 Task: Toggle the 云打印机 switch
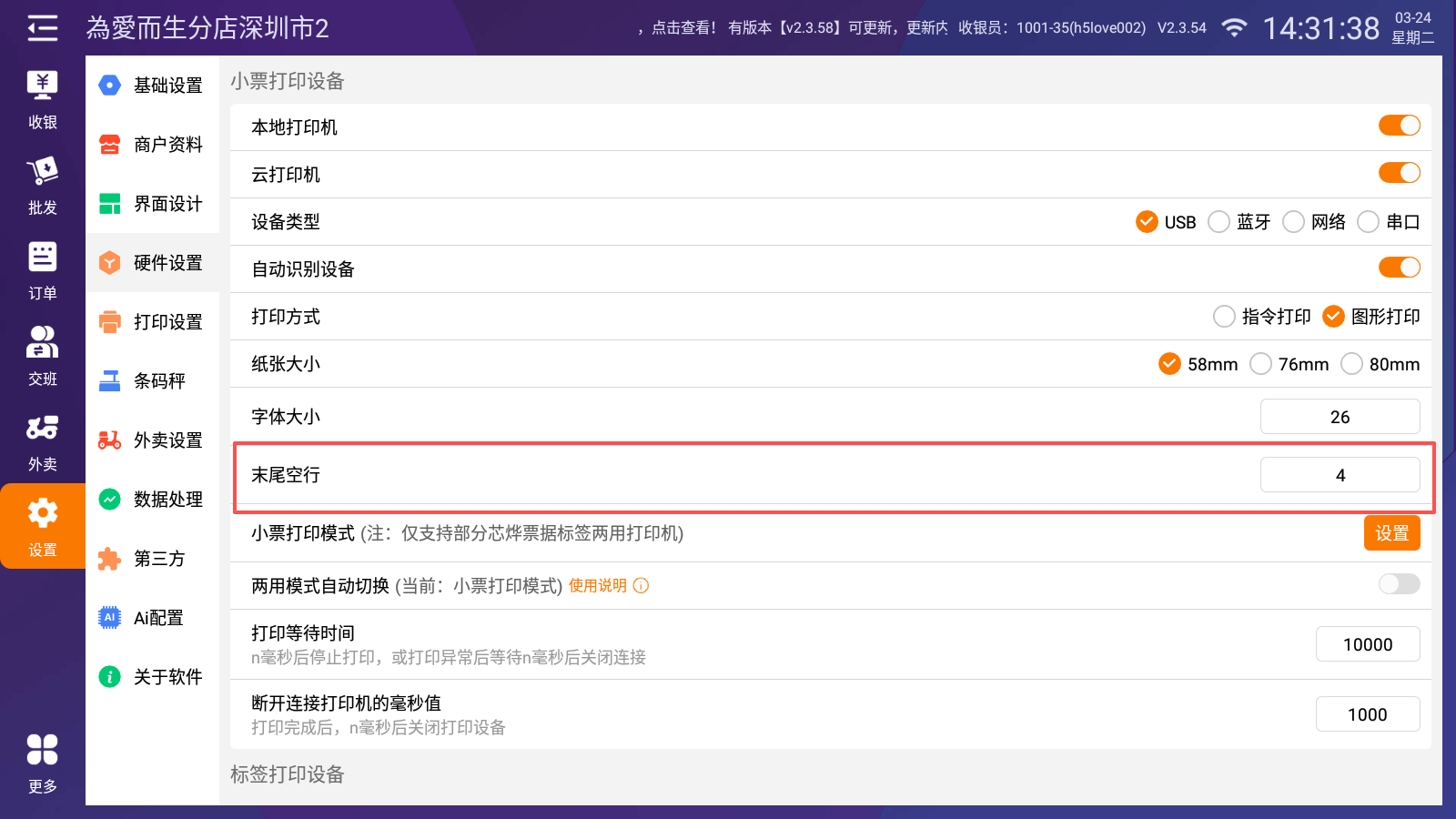coord(1399,173)
